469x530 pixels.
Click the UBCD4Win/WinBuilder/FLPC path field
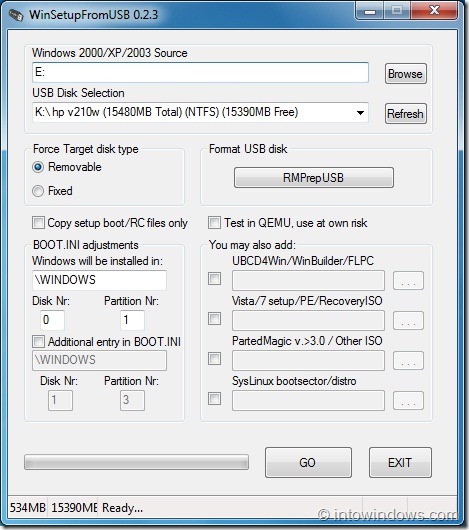[x=308, y=280]
